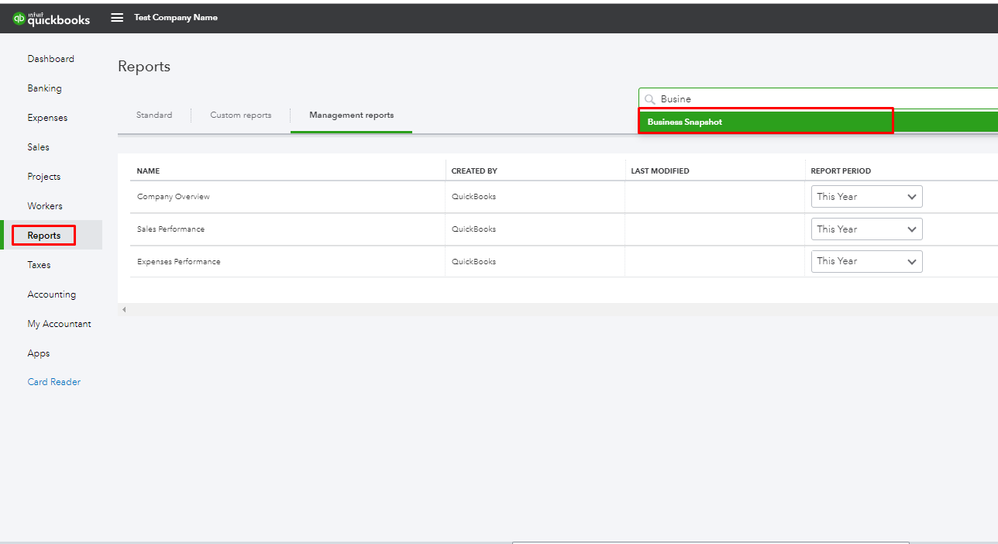Viewport: 998px width, 544px height.
Task: Open Sales in the sidebar
Action: [38, 147]
